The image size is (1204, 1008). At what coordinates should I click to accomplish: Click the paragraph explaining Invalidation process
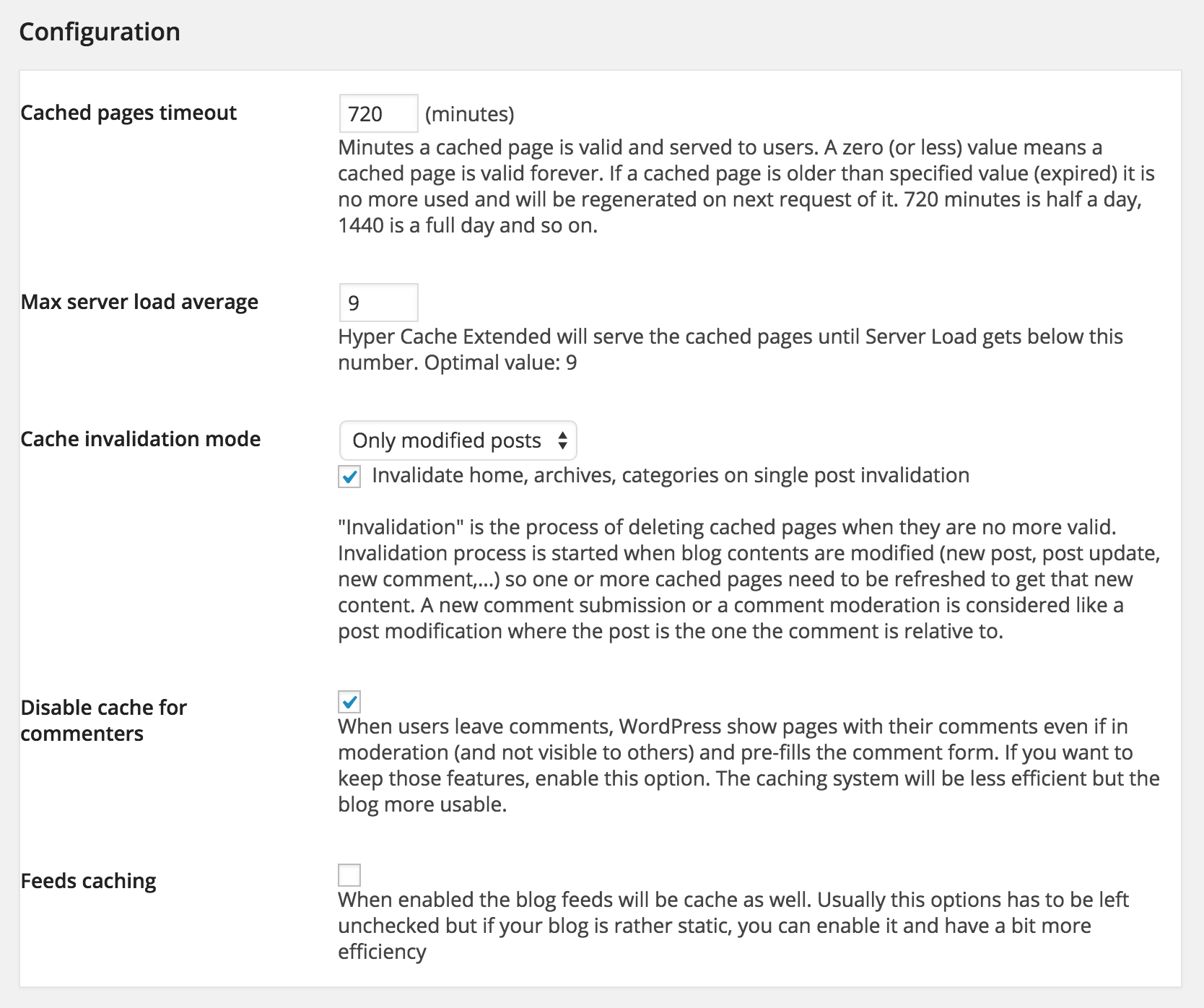[749, 579]
